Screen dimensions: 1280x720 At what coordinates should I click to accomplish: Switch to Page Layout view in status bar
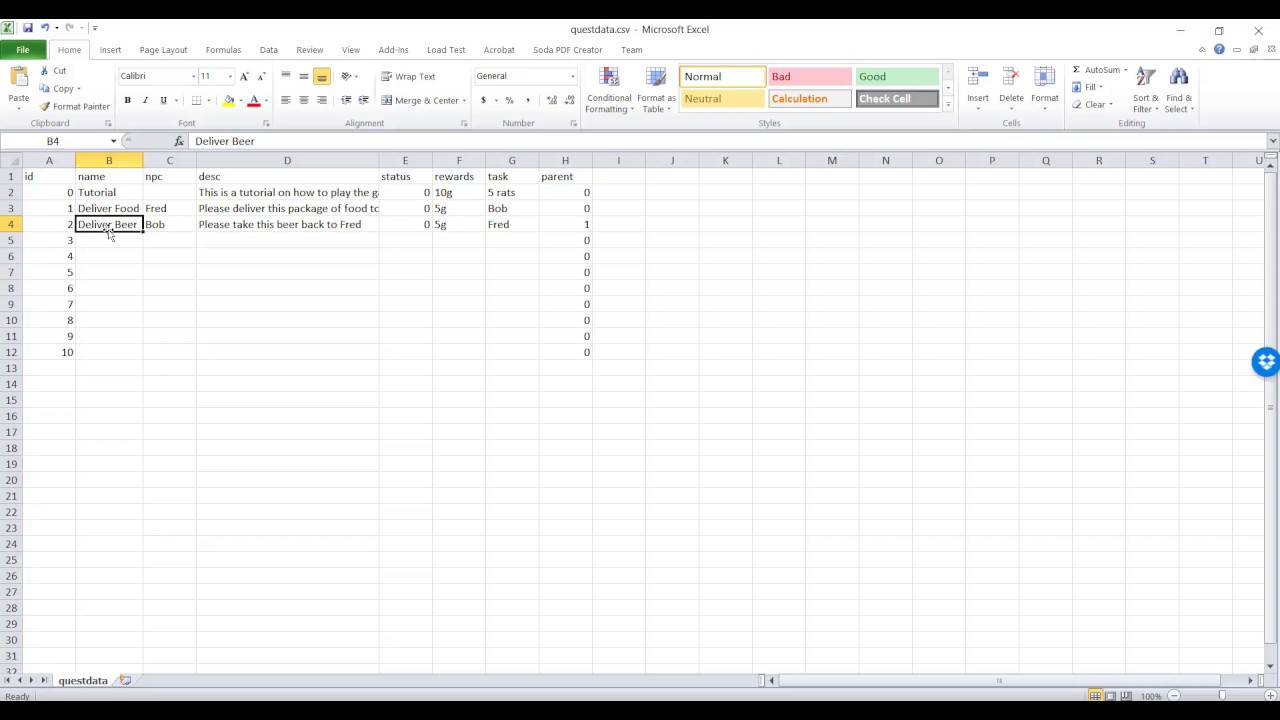(1110, 696)
